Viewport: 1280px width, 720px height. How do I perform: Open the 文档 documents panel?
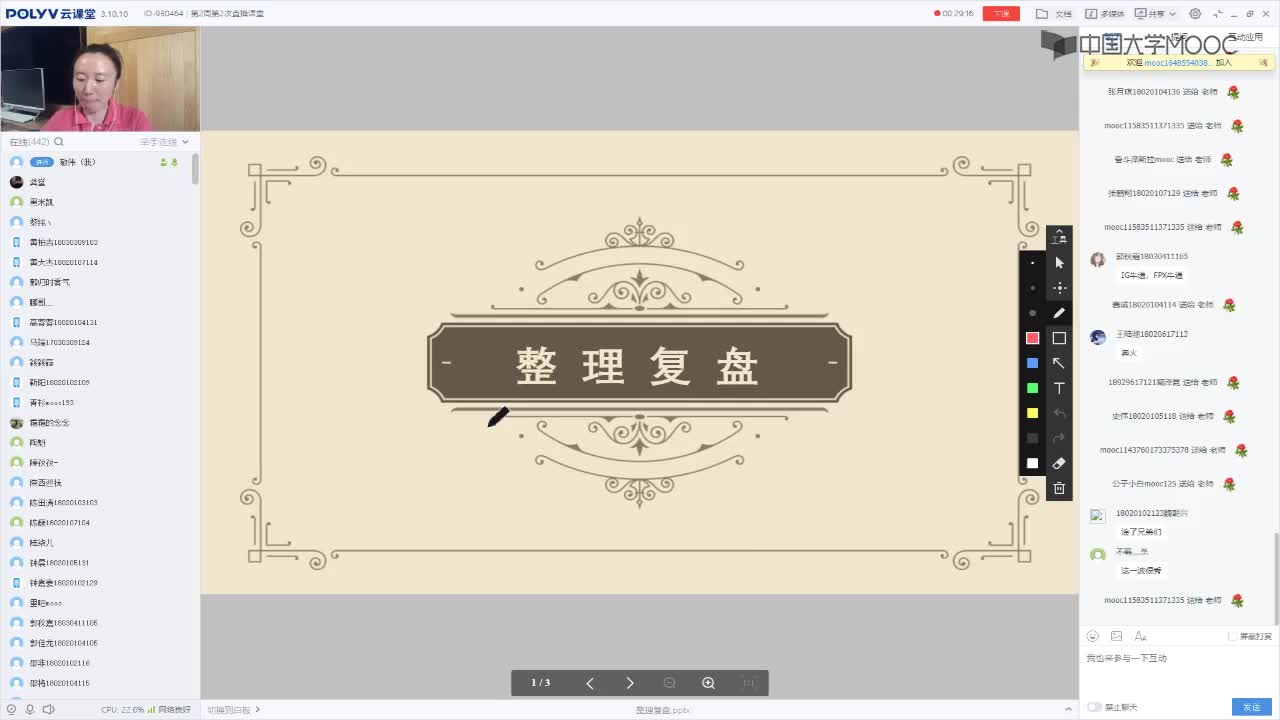pyautogui.click(x=1054, y=14)
